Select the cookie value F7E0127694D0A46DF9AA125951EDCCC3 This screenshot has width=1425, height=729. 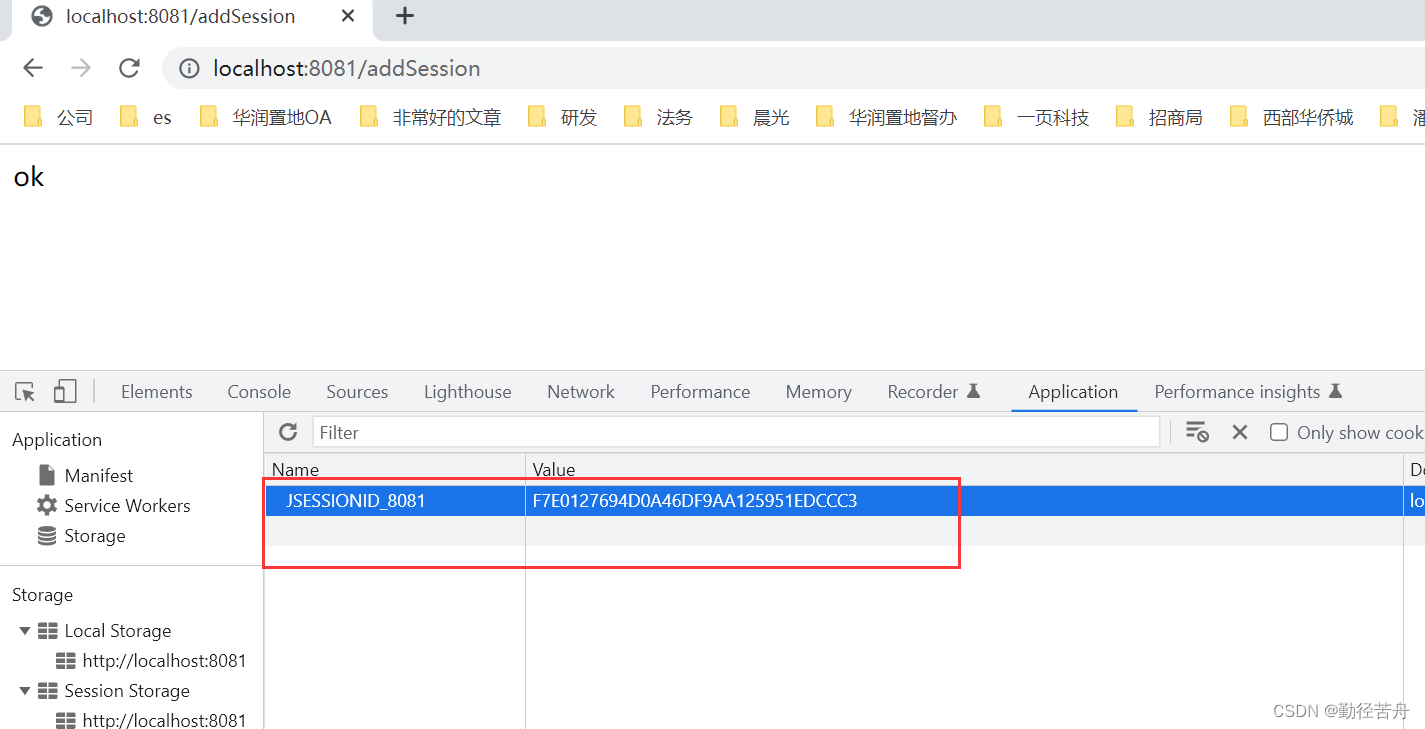pyautogui.click(x=695, y=501)
